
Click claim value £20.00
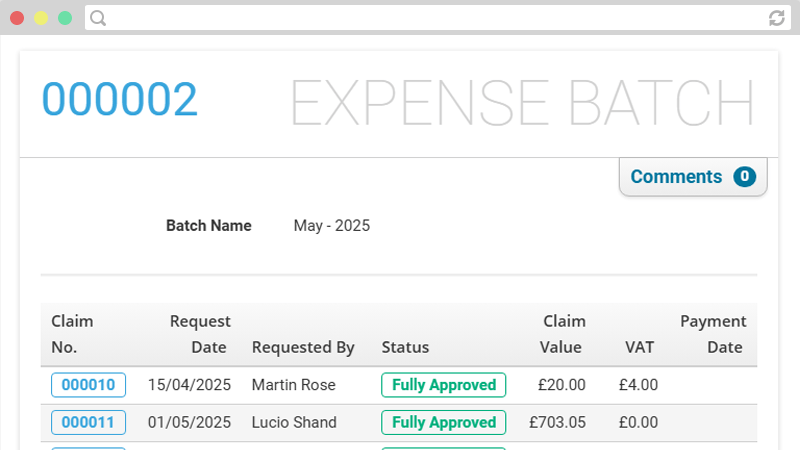[x=562, y=385]
